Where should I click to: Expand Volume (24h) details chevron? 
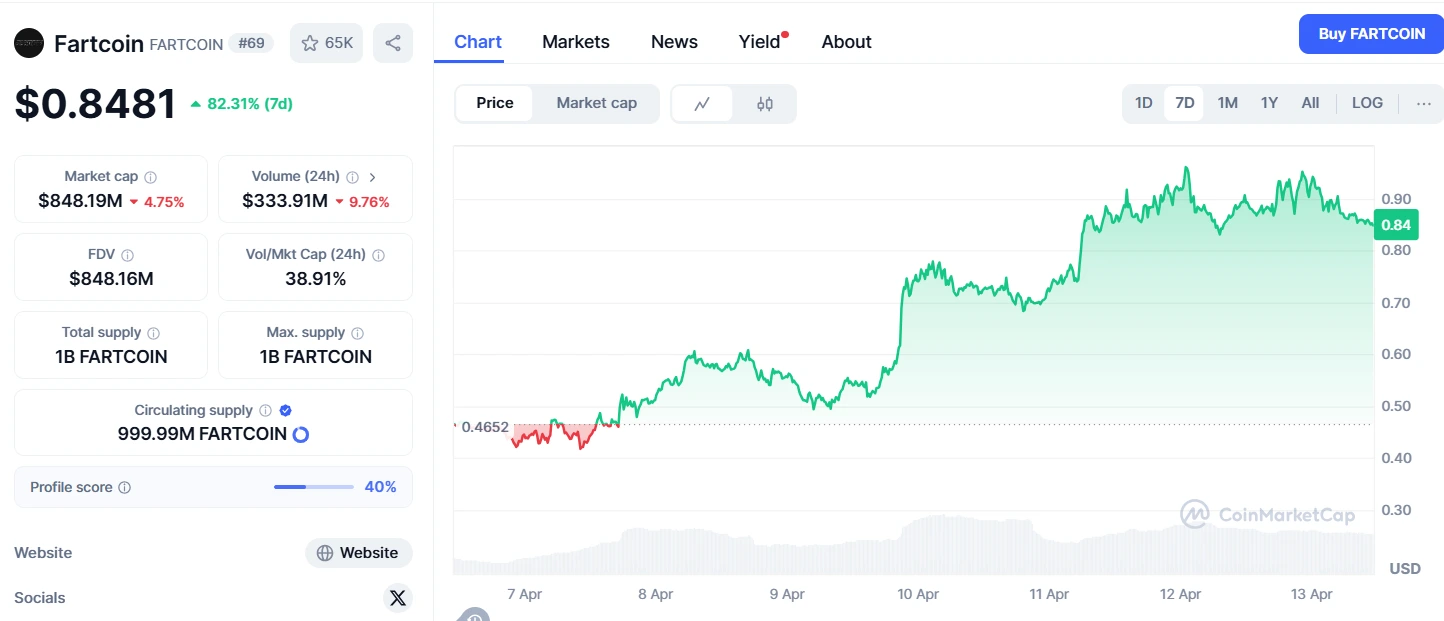click(x=373, y=177)
